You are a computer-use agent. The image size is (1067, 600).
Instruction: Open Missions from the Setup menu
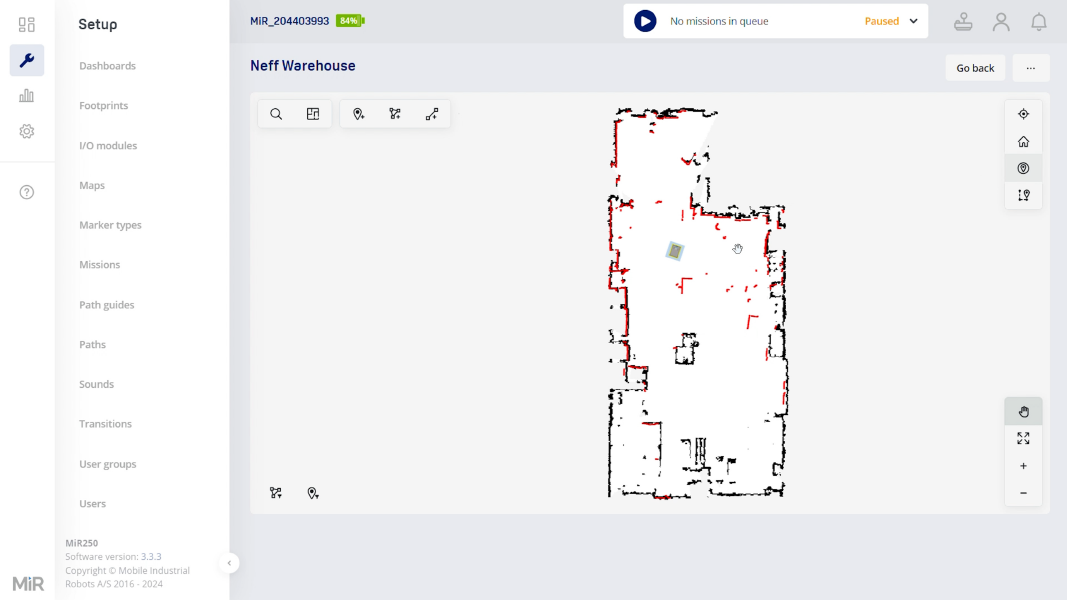100,264
